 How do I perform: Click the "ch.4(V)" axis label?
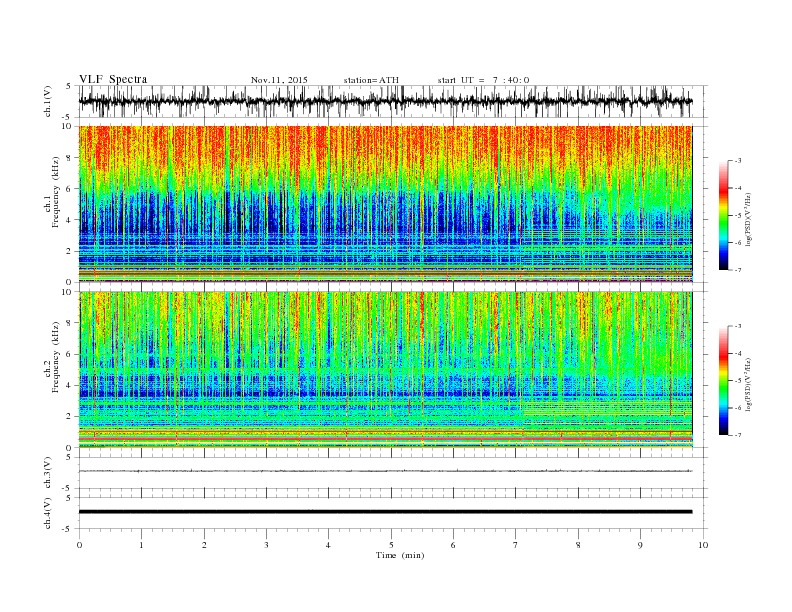(48, 513)
